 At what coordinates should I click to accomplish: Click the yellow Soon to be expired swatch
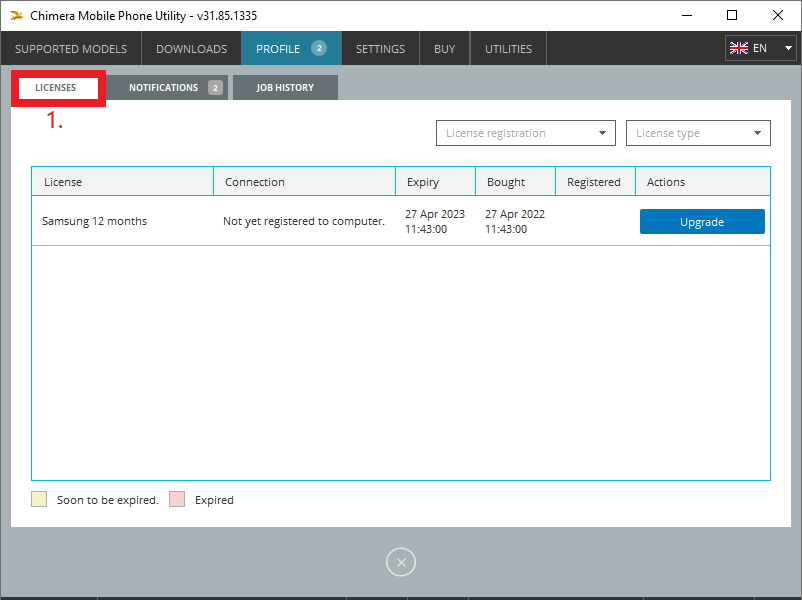click(x=39, y=499)
